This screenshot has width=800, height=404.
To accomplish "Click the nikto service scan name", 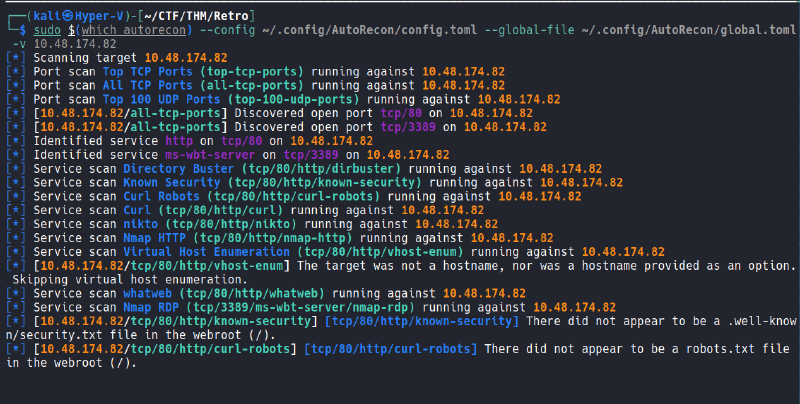I will pos(140,225).
